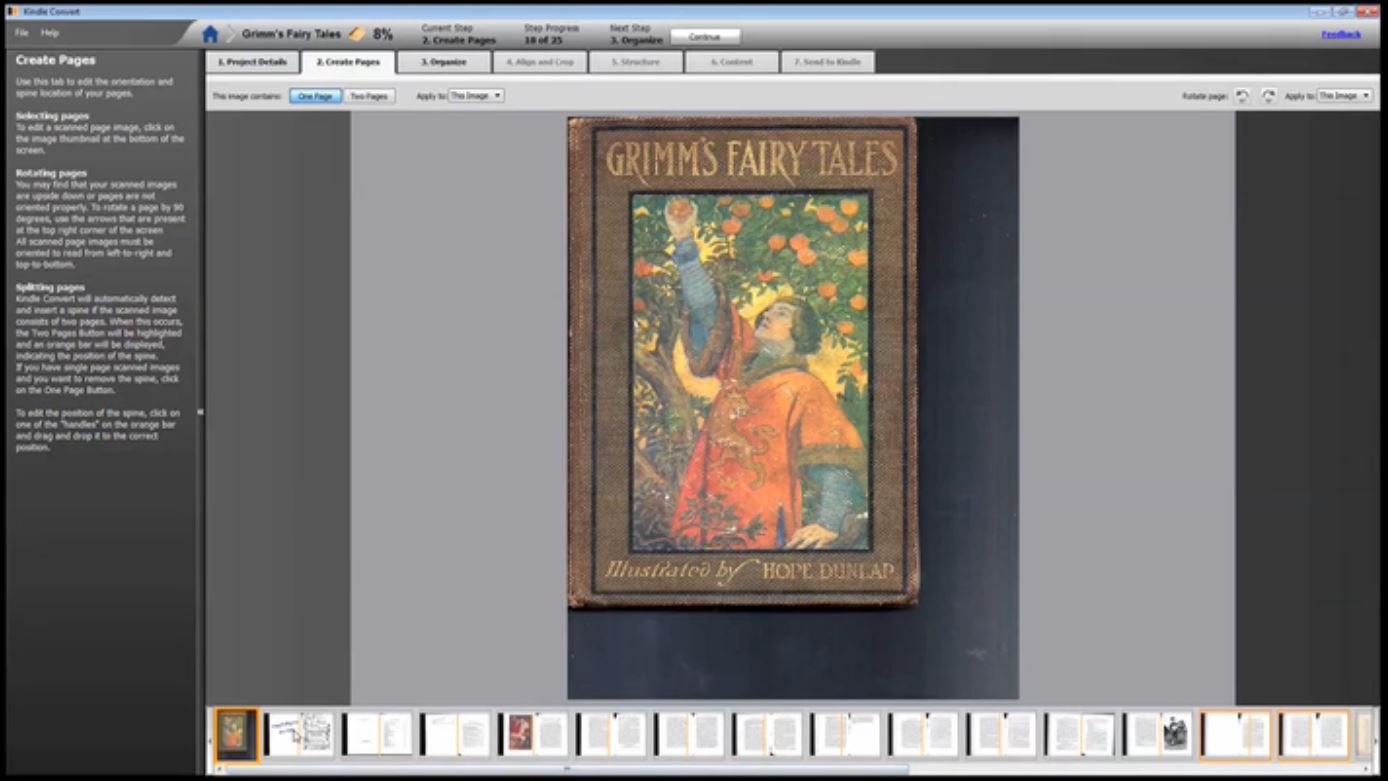1388x781 pixels.
Task: Click the Kindle Convert title bar icon
Action: click(12, 11)
